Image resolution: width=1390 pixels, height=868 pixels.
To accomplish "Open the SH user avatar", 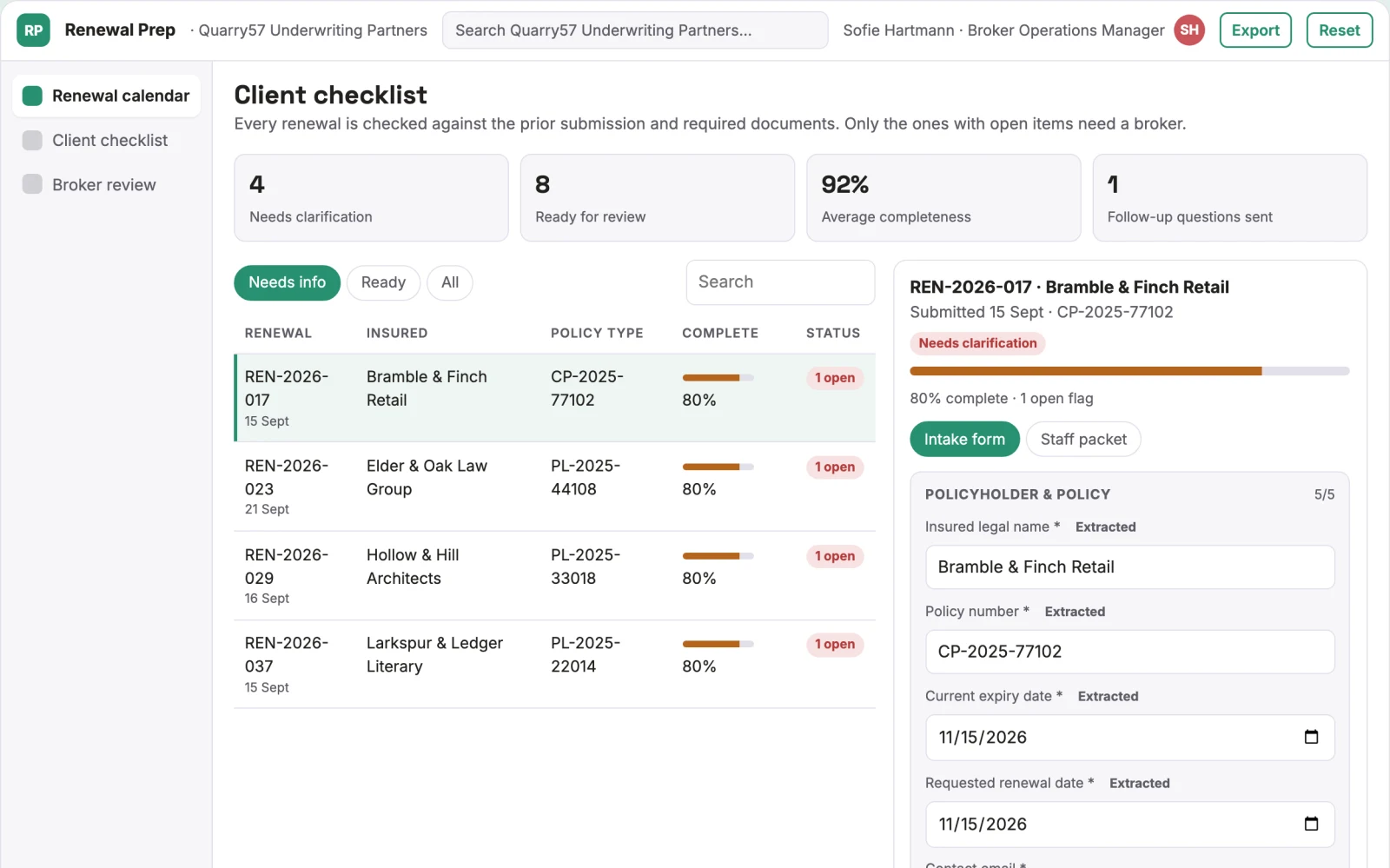I will coord(1189,30).
